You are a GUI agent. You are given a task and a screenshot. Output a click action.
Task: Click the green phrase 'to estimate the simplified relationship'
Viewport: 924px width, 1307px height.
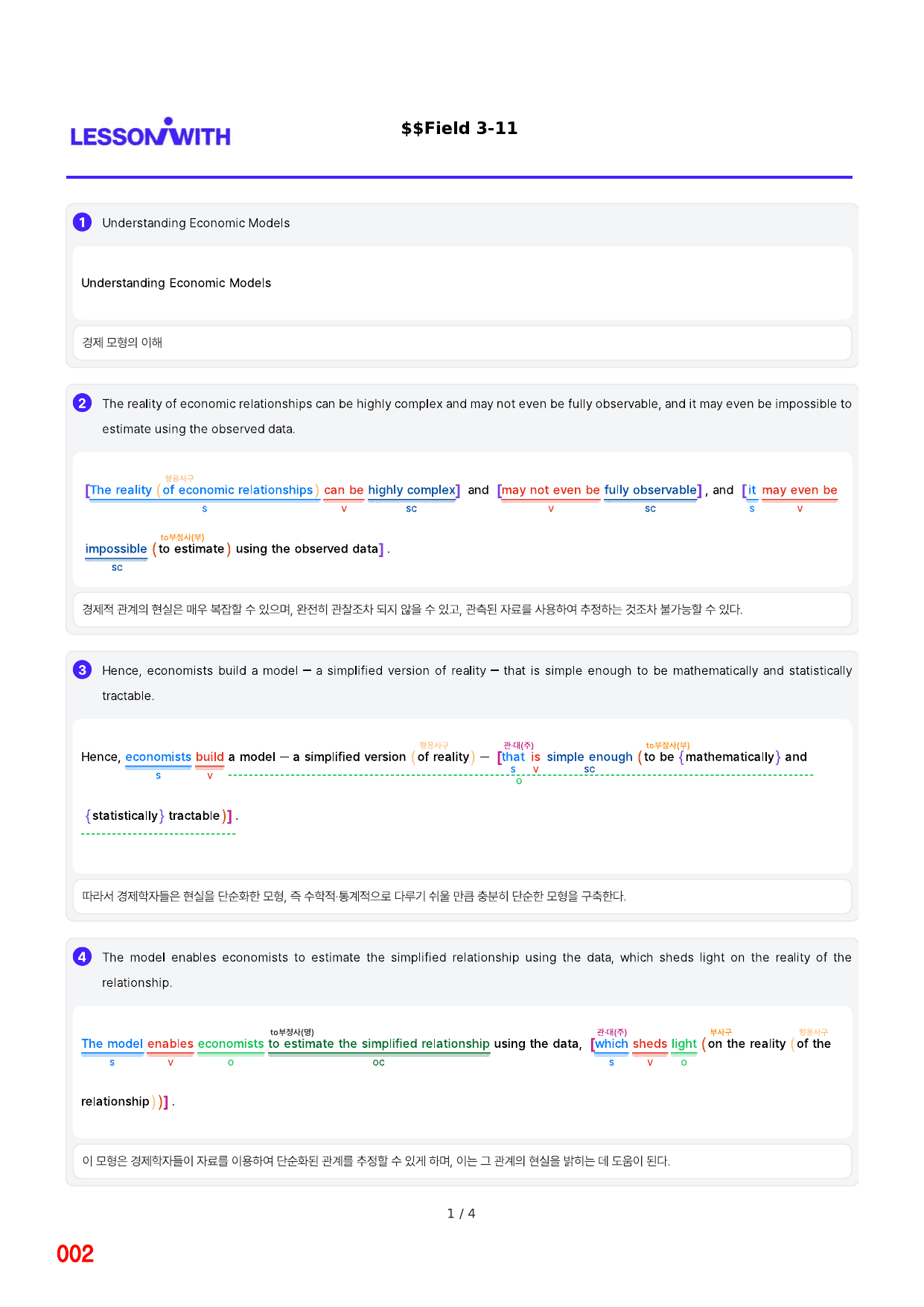[379, 1043]
